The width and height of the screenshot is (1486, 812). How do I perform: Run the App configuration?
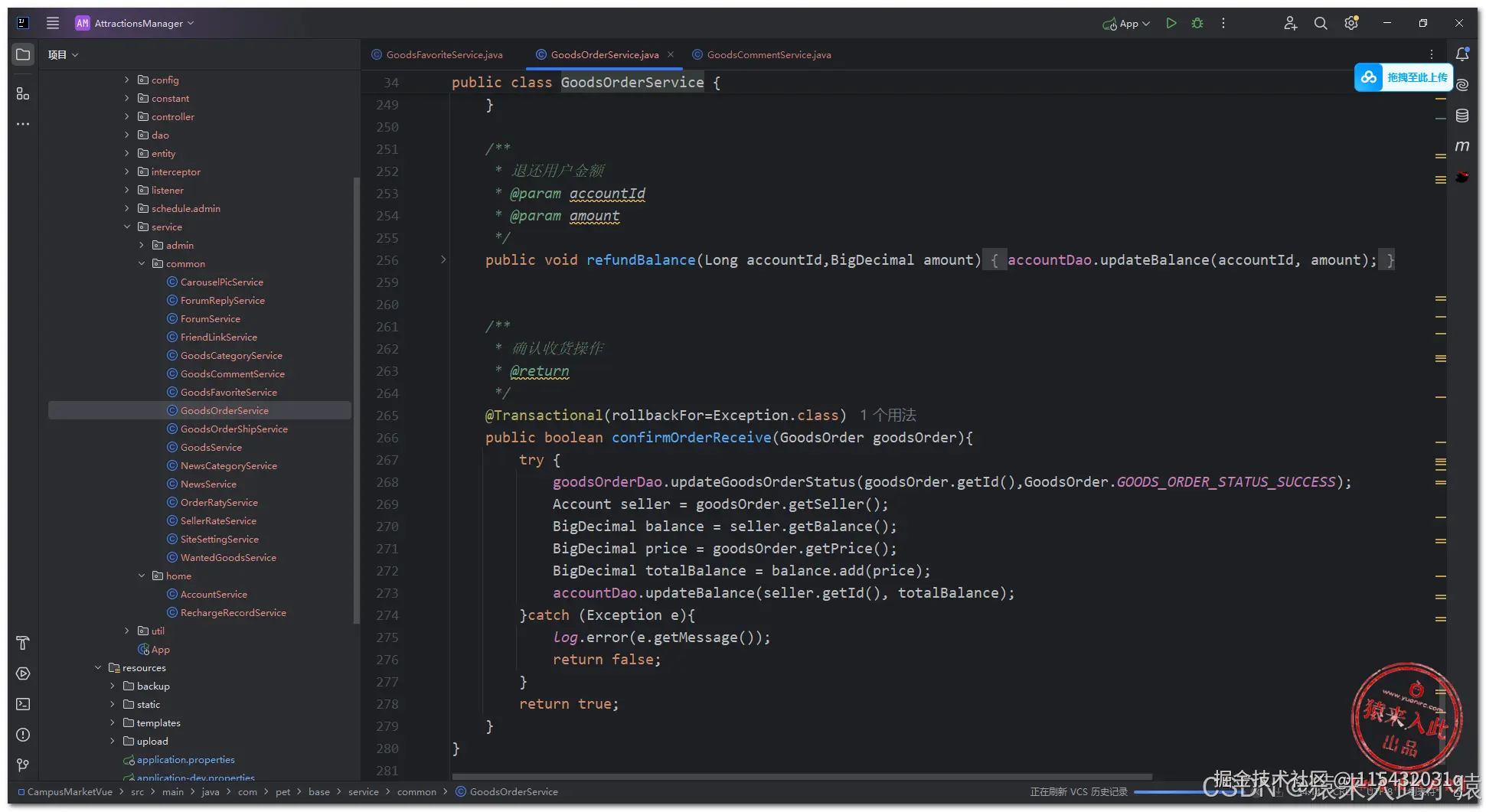[x=1171, y=23]
